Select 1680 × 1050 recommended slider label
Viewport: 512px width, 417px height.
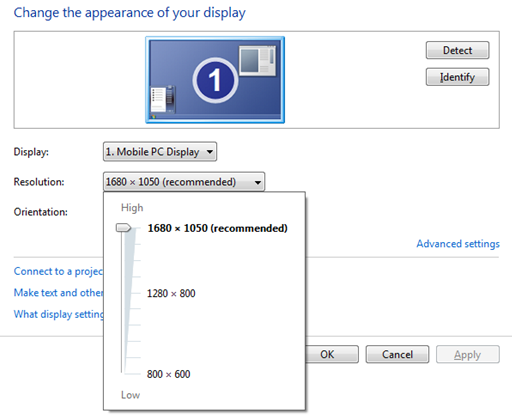point(217,228)
